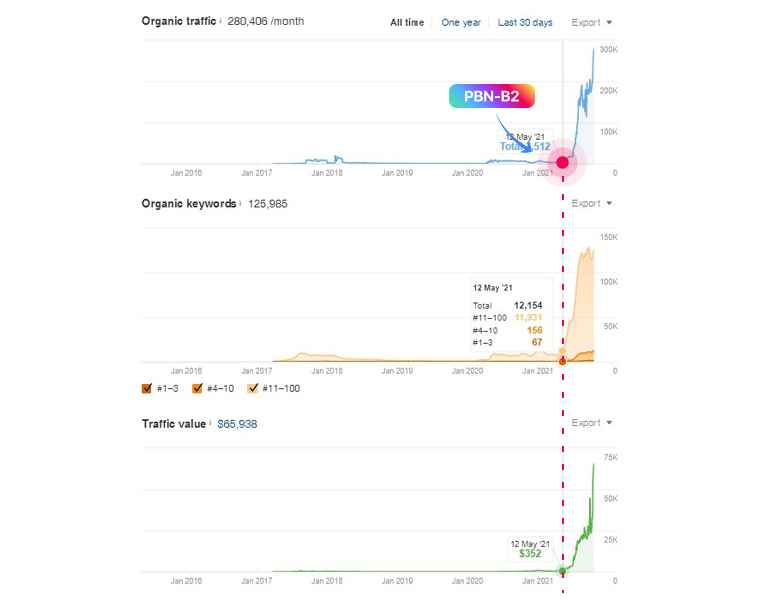Open the Export dropdown for Organic traffic

[591, 22]
